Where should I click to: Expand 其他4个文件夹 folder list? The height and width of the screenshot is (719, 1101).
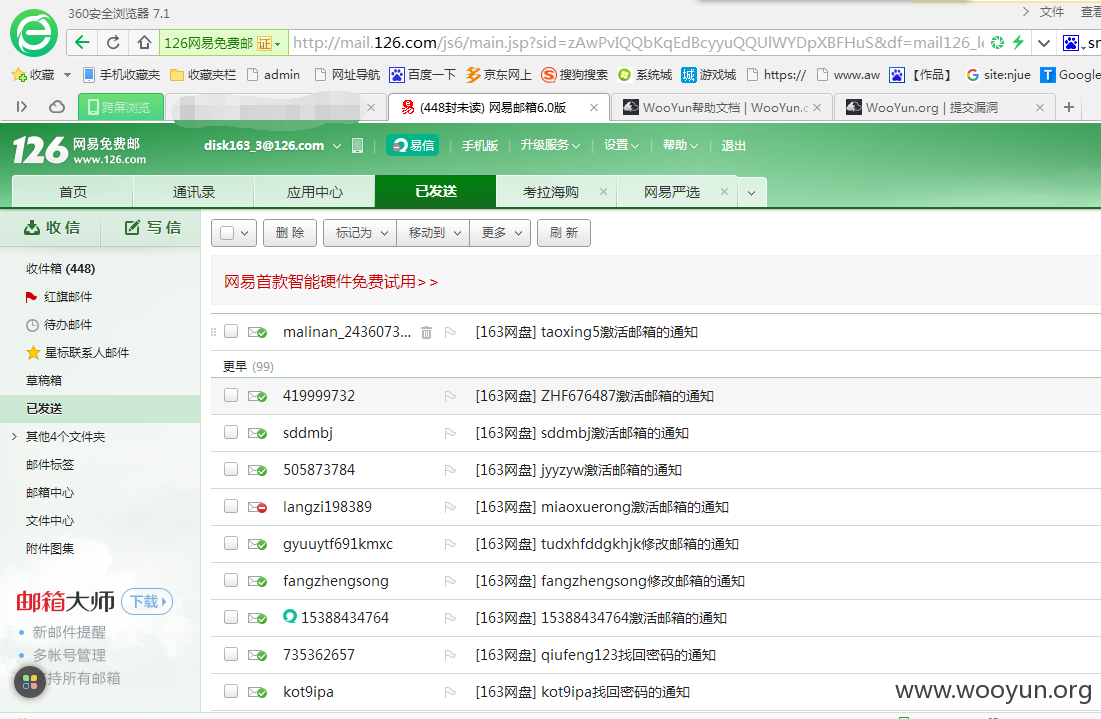(x=14, y=437)
